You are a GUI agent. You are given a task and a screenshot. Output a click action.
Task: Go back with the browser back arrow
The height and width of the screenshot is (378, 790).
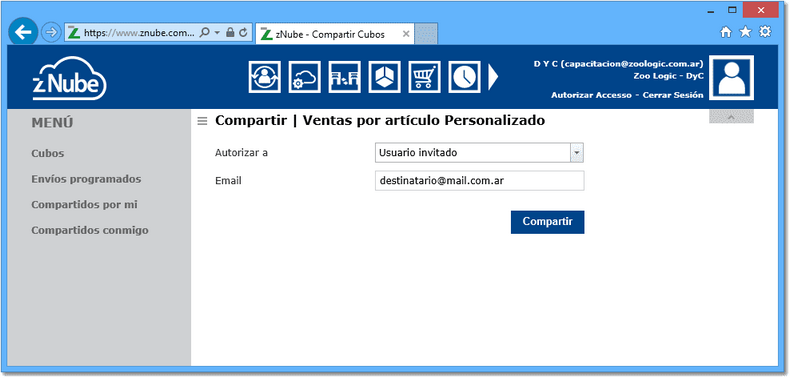click(23, 32)
